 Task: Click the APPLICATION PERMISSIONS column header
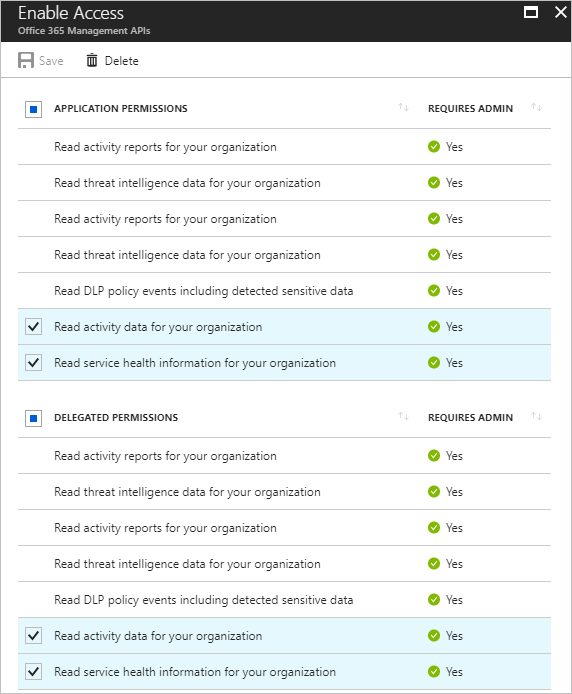pyautogui.click(x=121, y=108)
